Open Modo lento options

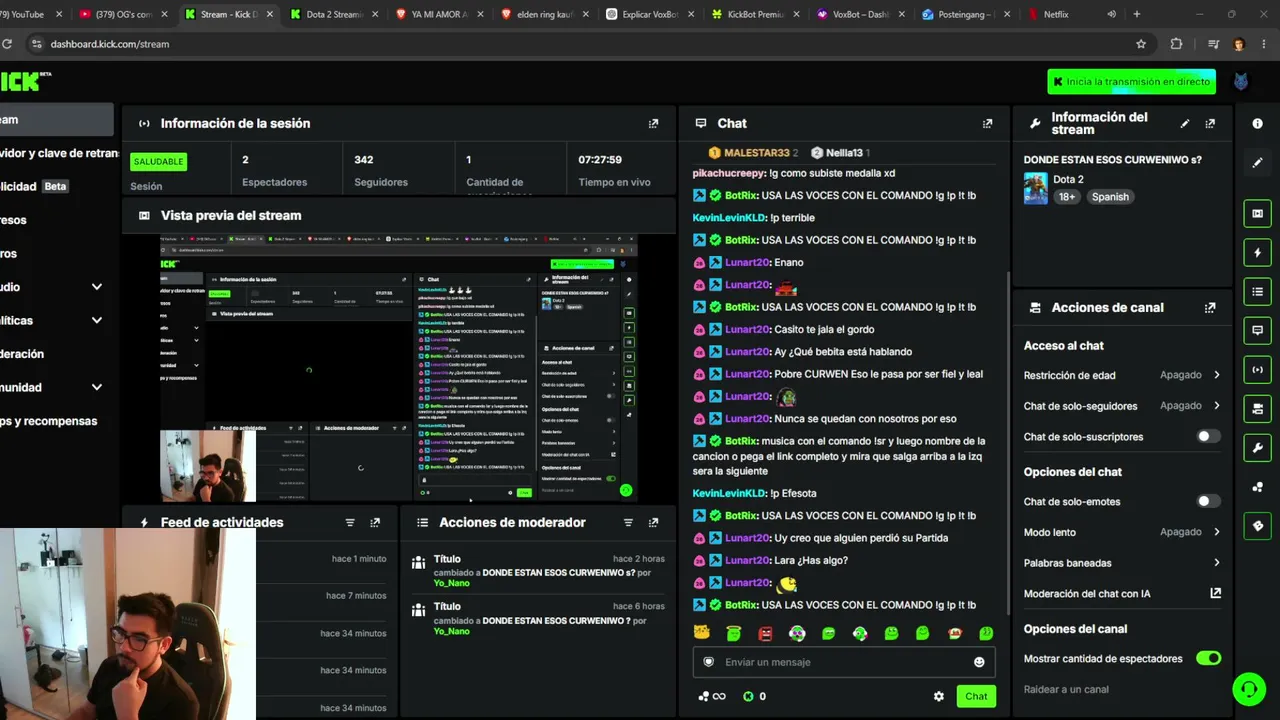click(1122, 532)
